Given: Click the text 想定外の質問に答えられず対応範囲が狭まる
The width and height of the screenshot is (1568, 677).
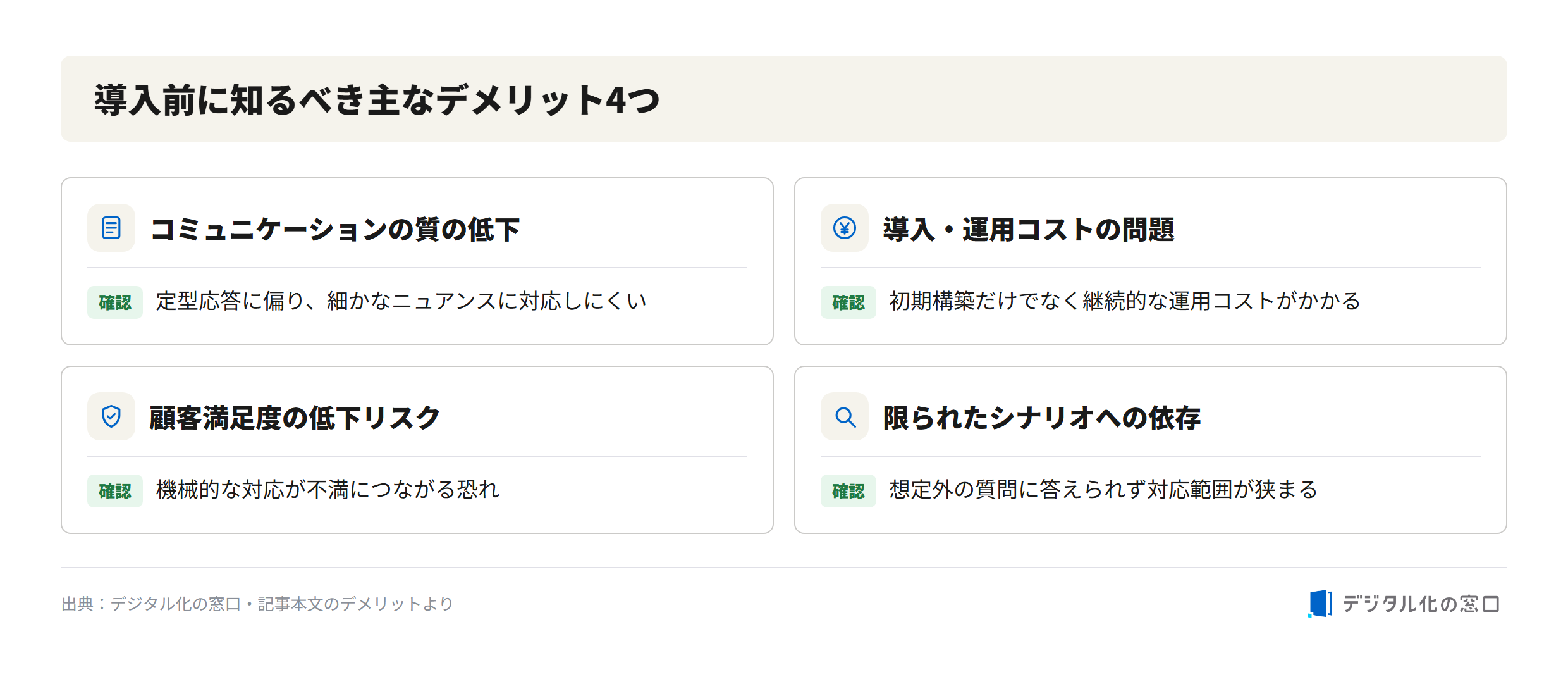Looking at the screenshot, I should click(1103, 490).
